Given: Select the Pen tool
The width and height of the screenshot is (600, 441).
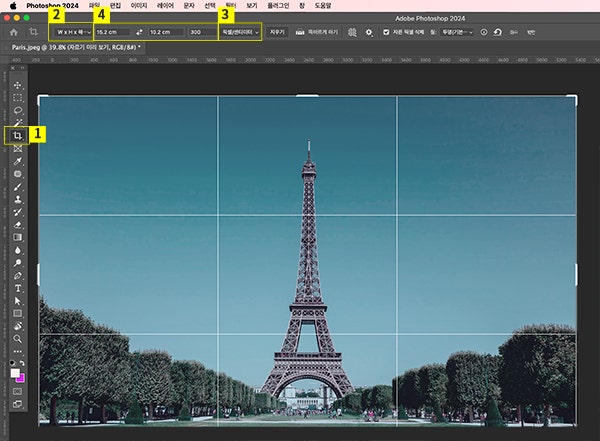Looking at the screenshot, I should point(18,275).
